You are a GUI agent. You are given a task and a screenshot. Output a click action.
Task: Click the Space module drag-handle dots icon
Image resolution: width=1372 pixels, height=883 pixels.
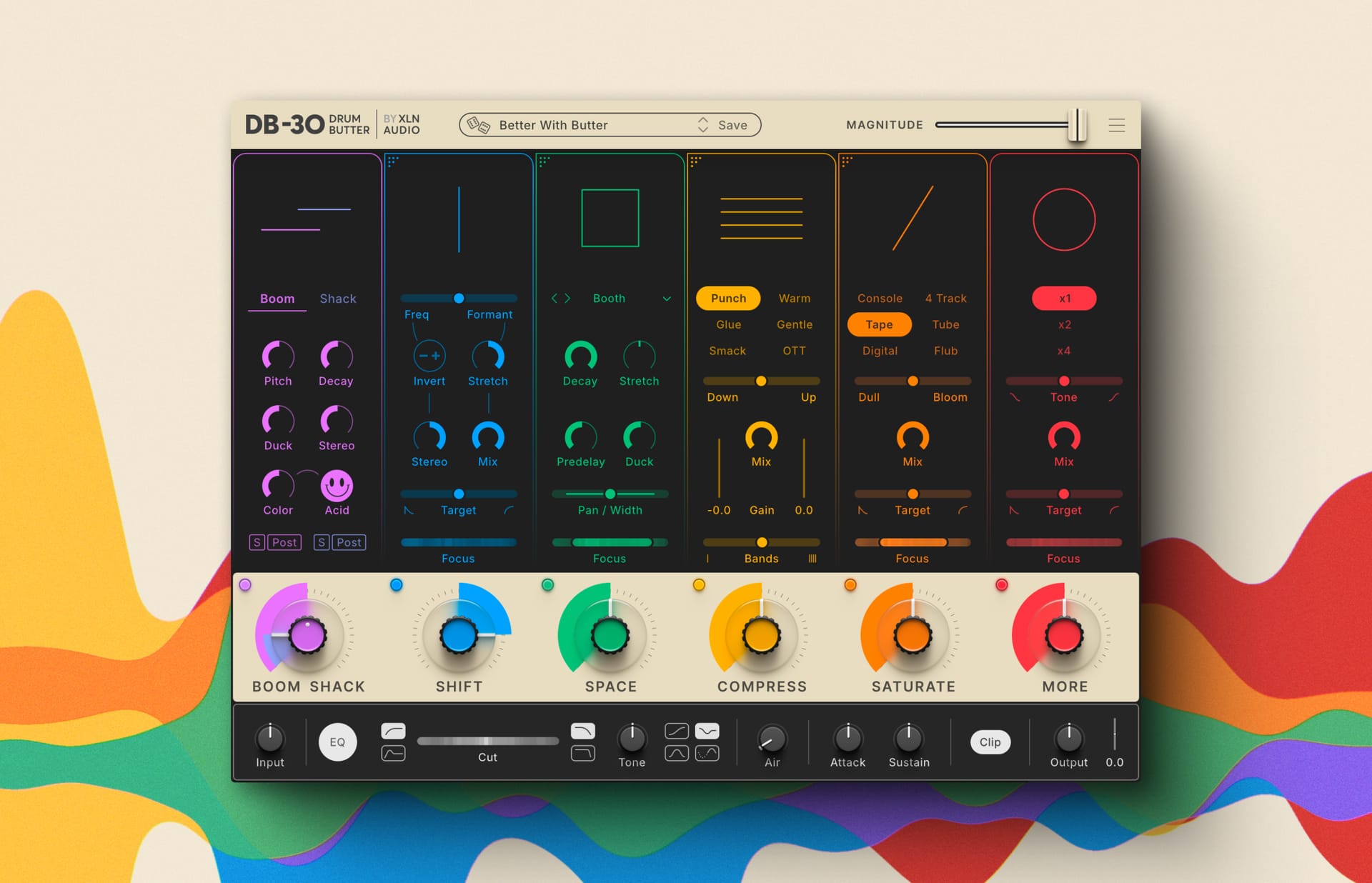point(544,161)
